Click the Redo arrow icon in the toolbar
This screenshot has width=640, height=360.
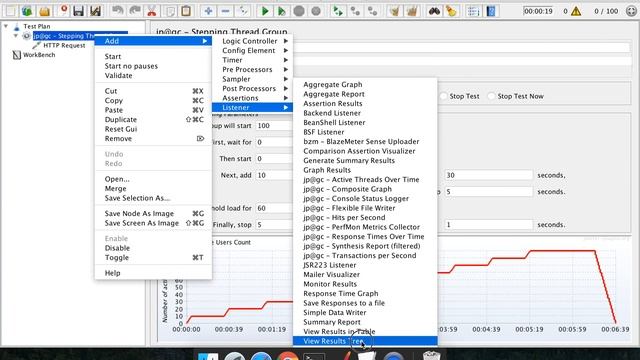click(x=135, y=11)
